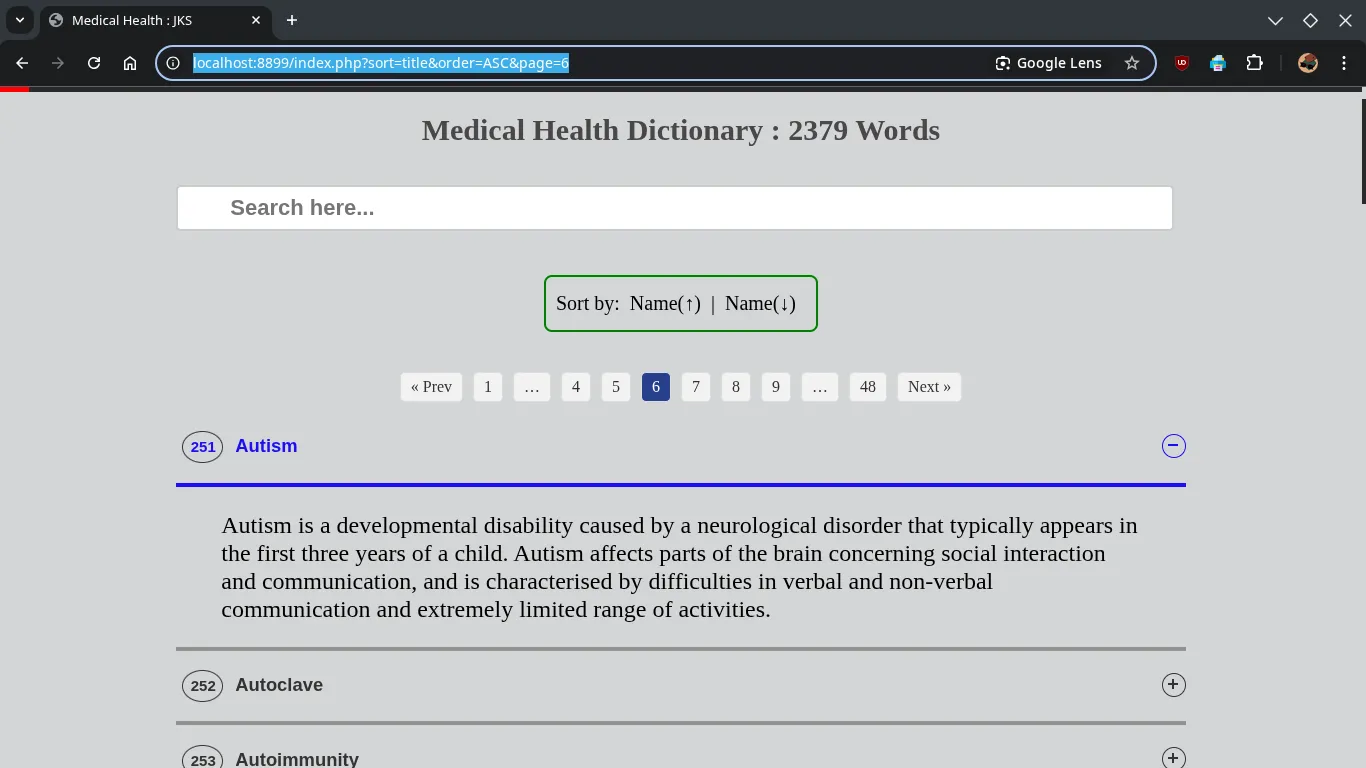Open Google Lens in address bar
The width and height of the screenshot is (1366, 768).
point(1048,63)
